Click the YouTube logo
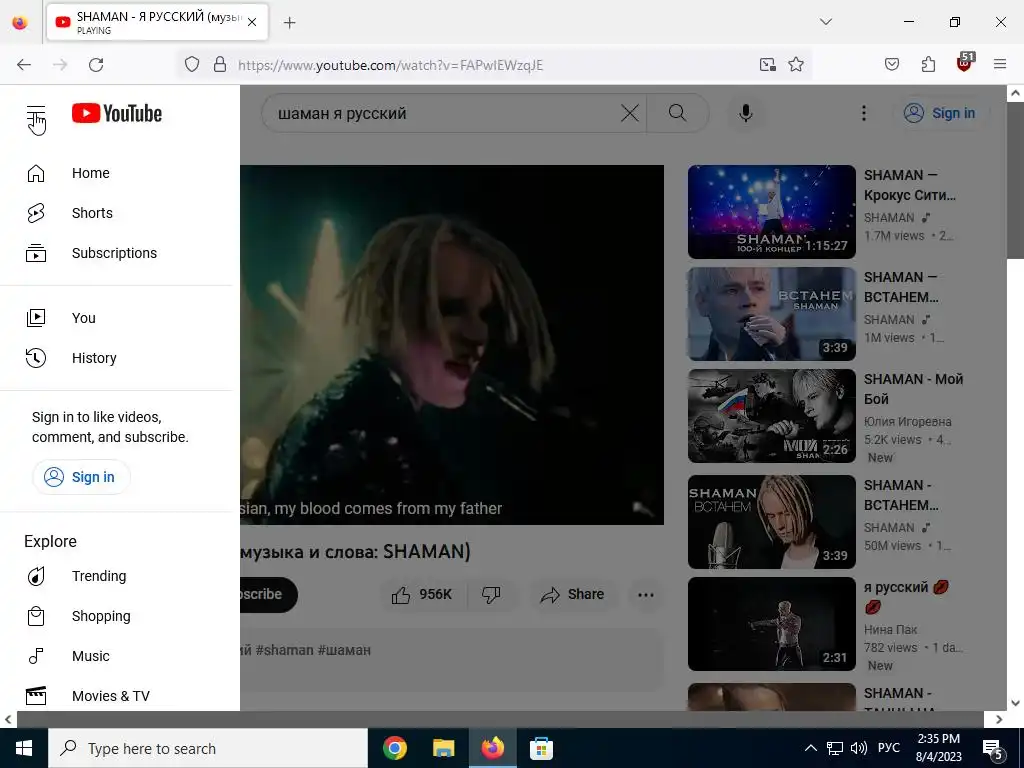The height and width of the screenshot is (768, 1024). (117, 113)
